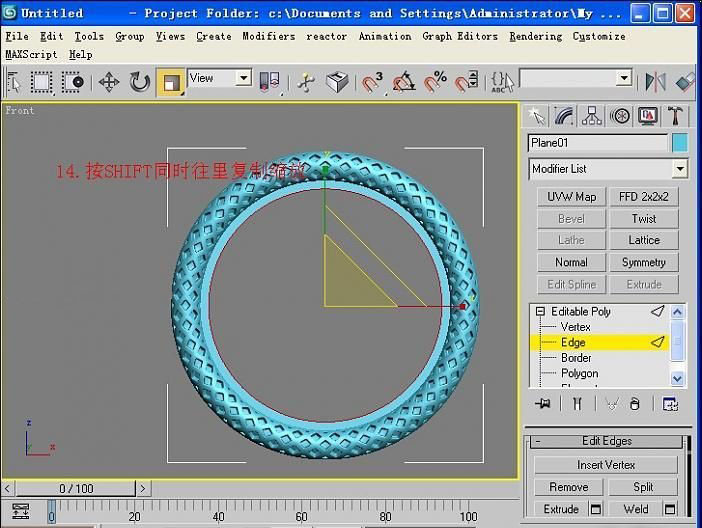Screen dimensions: 702x528
Task: Click the Select and Uniform Scale tool
Action: [x=171, y=82]
